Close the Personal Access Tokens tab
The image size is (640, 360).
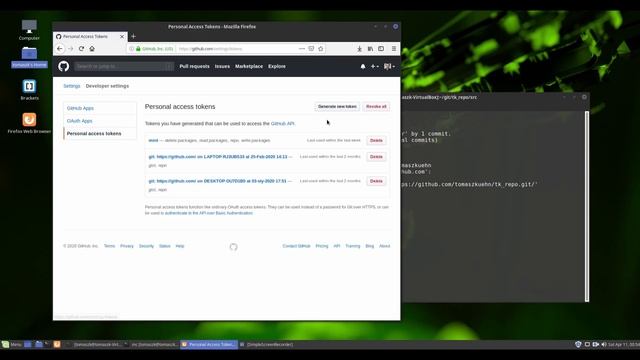tap(122, 36)
